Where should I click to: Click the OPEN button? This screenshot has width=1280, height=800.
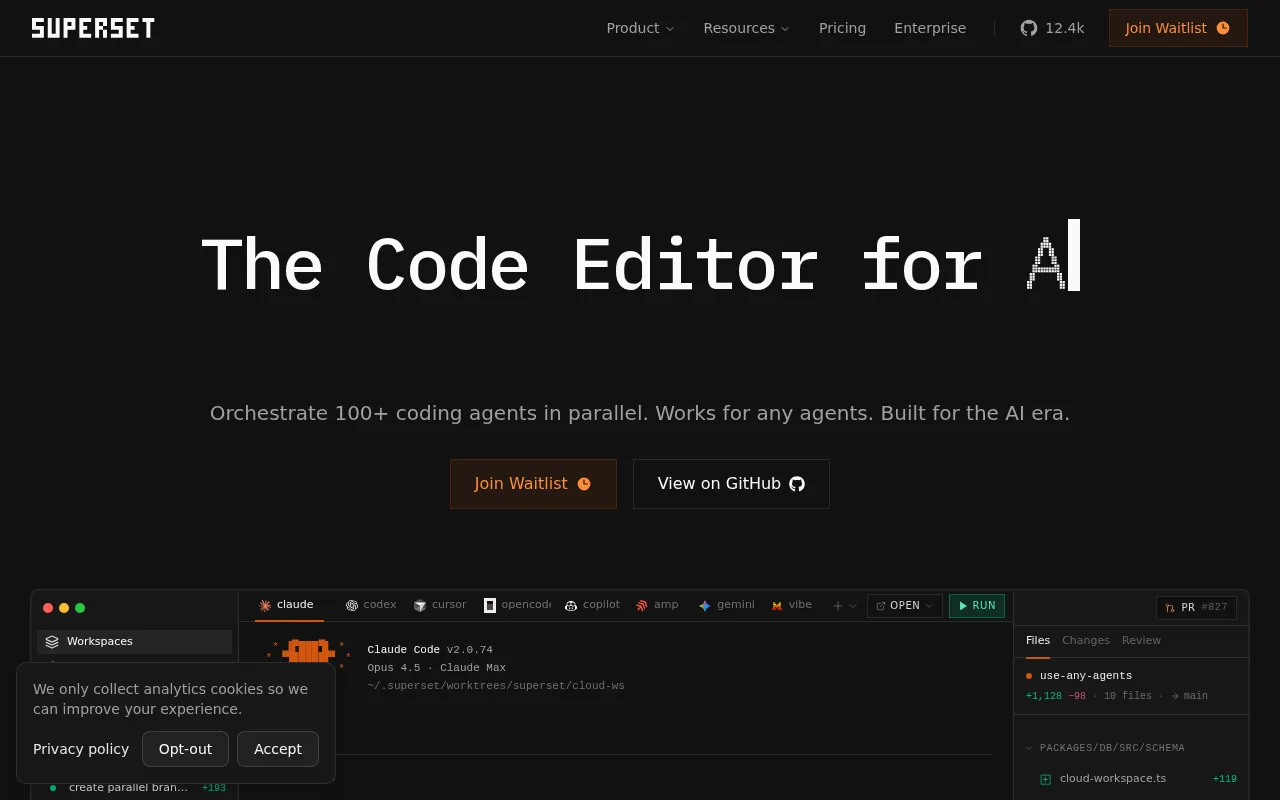(x=904, y=606)
